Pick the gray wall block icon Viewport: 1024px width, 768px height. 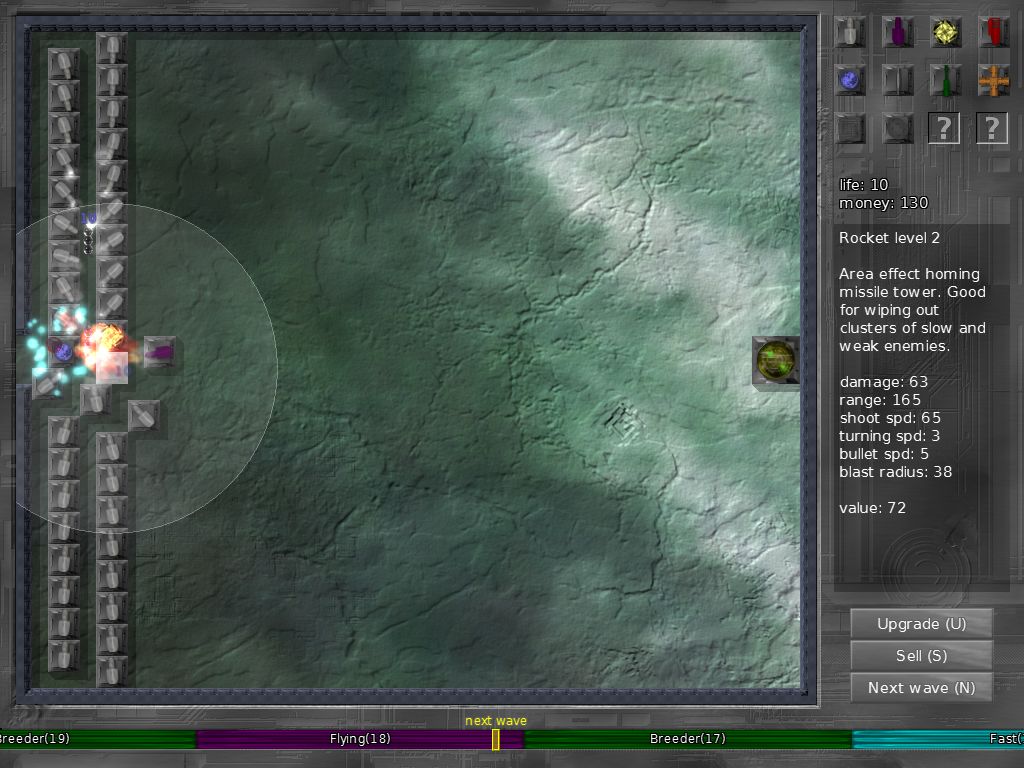[x=898, y=80]
